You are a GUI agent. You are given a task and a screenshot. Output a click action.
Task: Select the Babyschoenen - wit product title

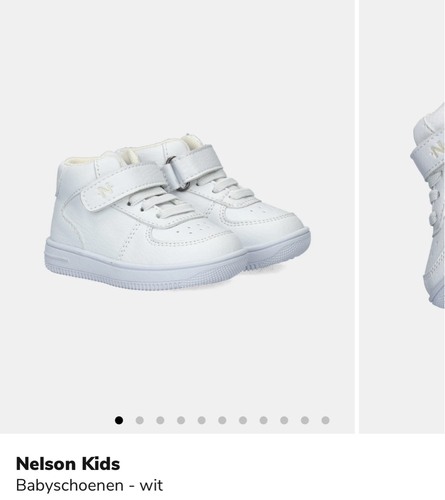tap(89, 485)
